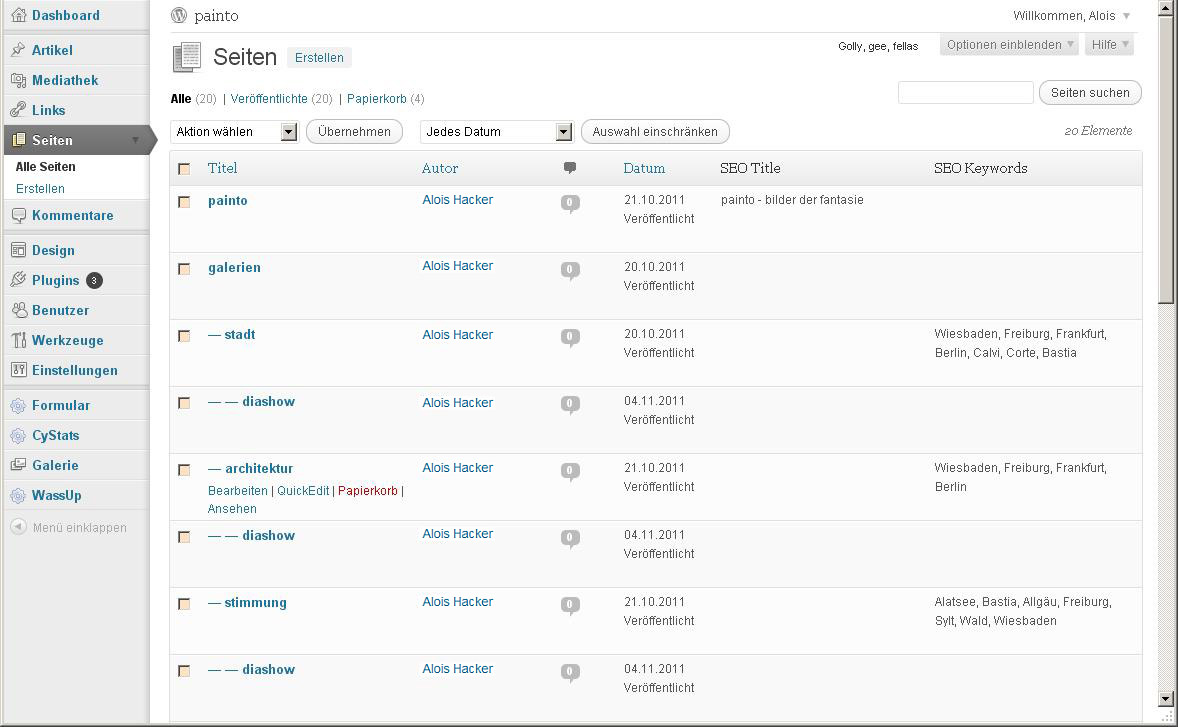Check the box for the painto page
Image resolution: width=1178 pixels, height=727 pixels.
click(x=184, y=202)
